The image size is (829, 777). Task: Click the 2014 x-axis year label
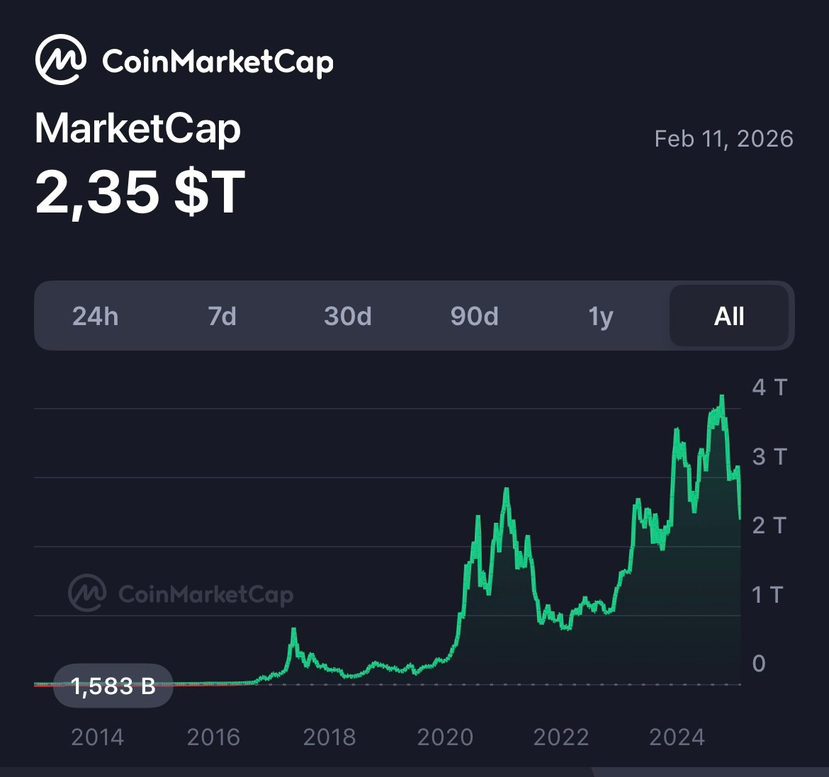click(97, 738)
